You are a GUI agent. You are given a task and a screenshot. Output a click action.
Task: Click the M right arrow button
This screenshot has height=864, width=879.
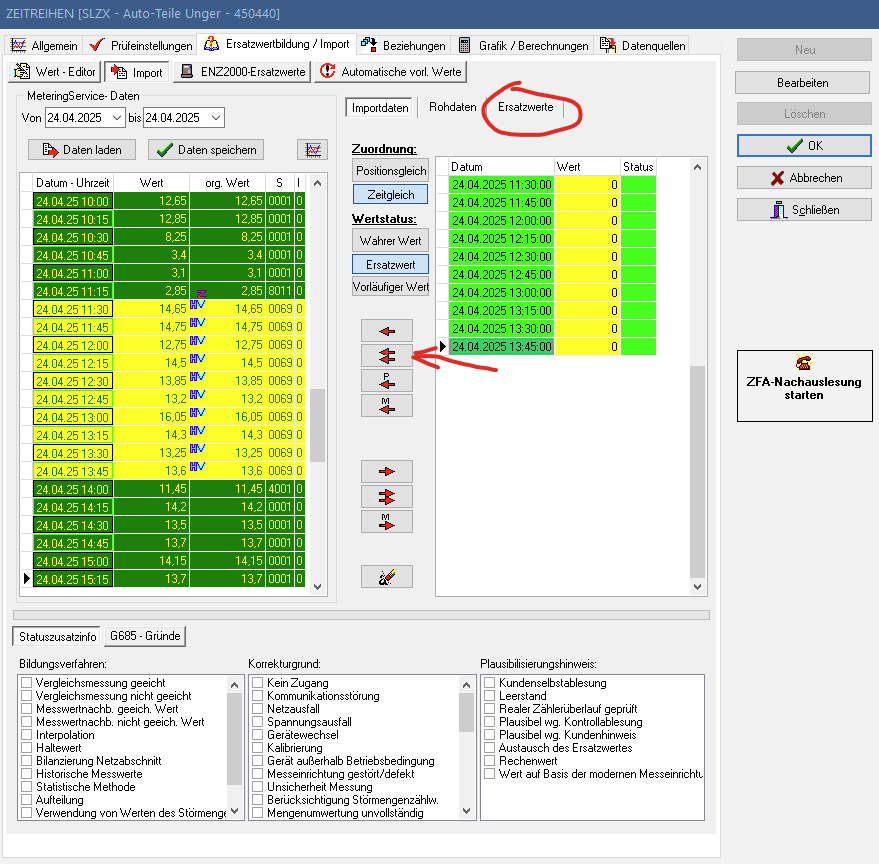(386, 521)
